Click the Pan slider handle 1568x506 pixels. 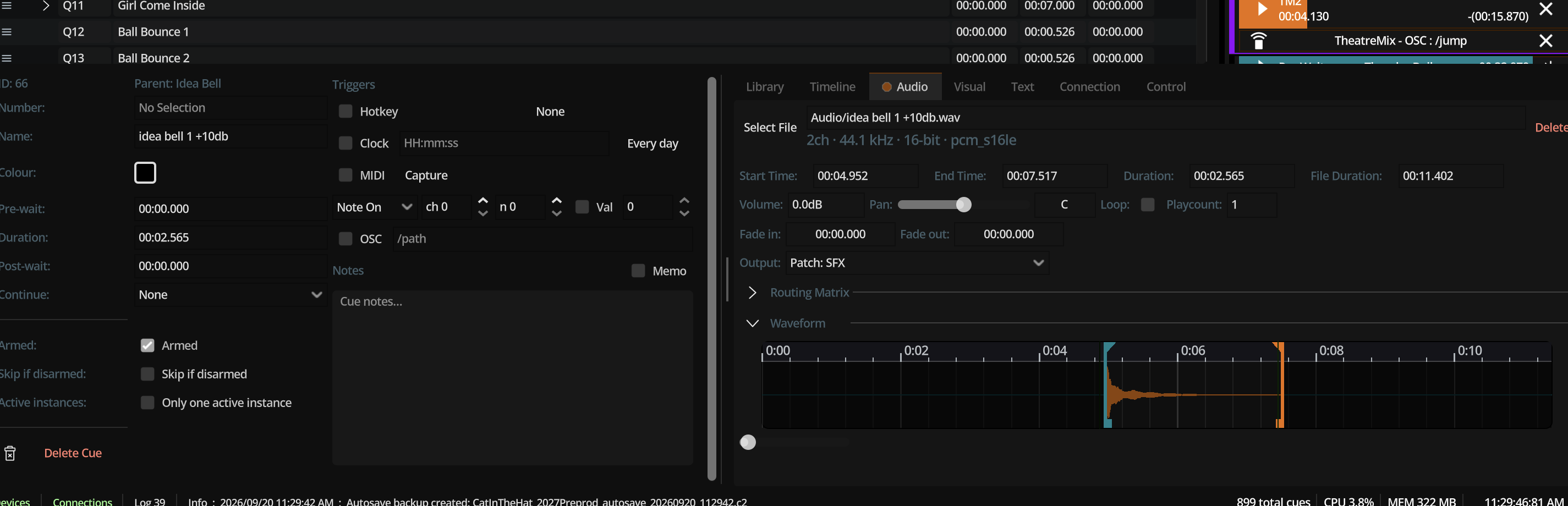[x=963, y=205]
